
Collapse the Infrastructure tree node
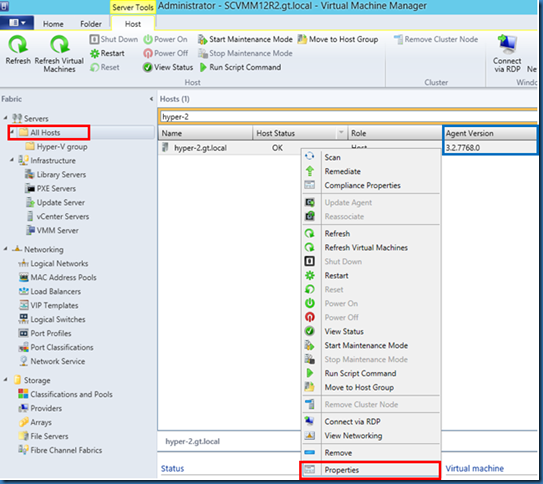[x=12, y=160]
